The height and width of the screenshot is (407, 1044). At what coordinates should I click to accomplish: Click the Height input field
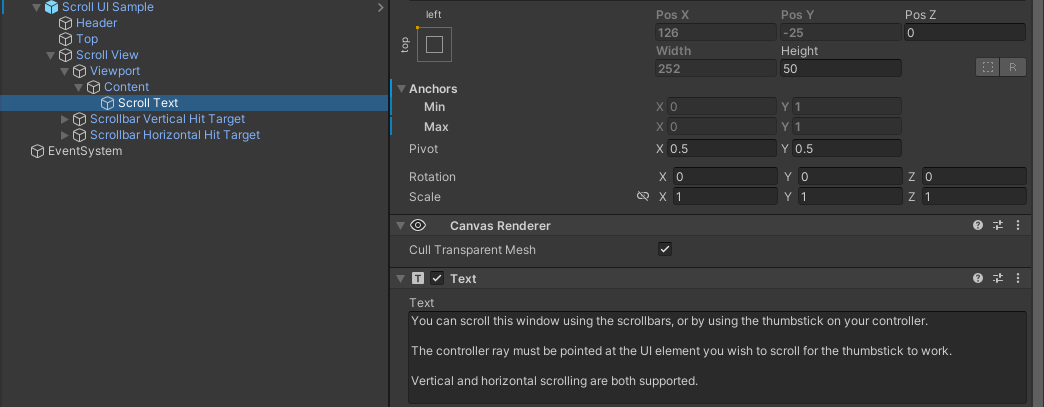(840, 68)
